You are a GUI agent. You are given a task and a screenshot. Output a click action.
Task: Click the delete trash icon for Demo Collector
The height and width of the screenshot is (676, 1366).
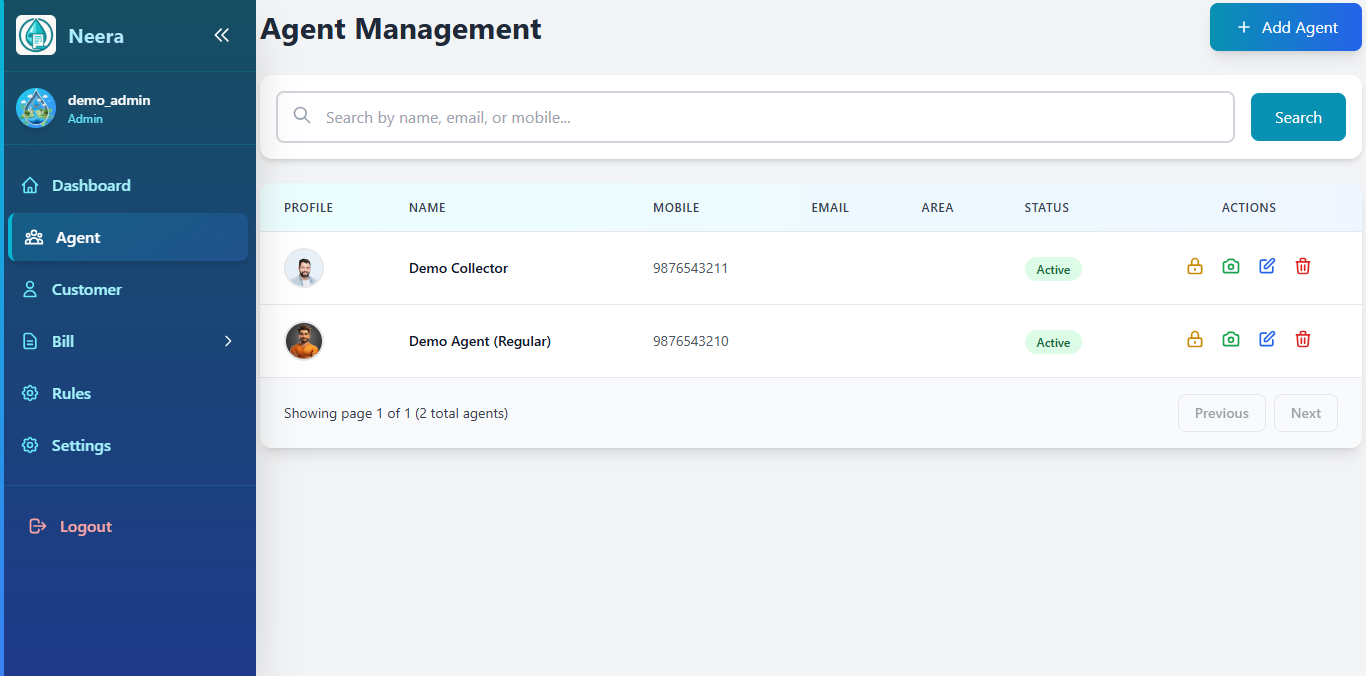pyautogui.click(x=1303, y=266)
